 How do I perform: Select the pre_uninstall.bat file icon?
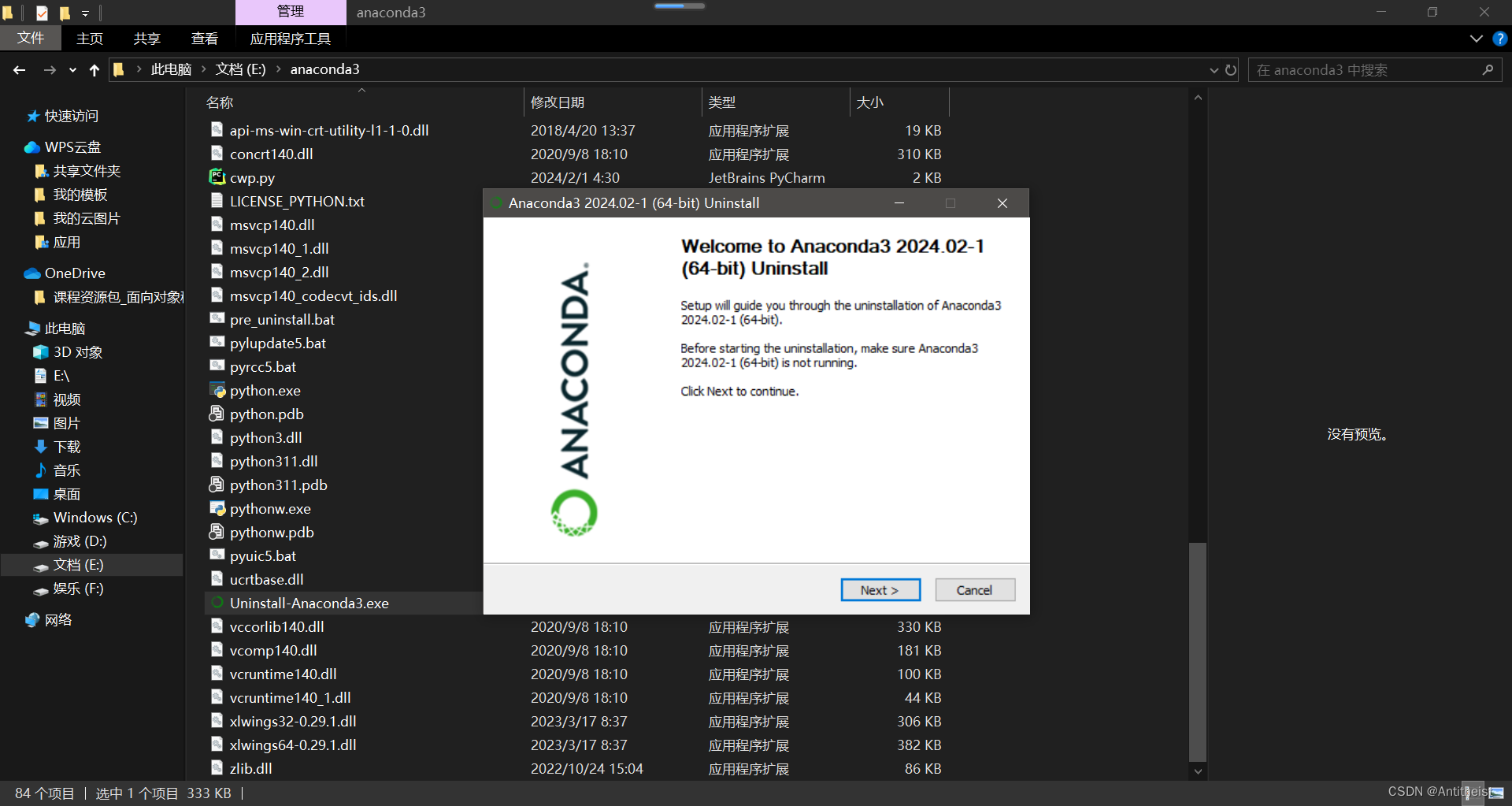[217, 319]
